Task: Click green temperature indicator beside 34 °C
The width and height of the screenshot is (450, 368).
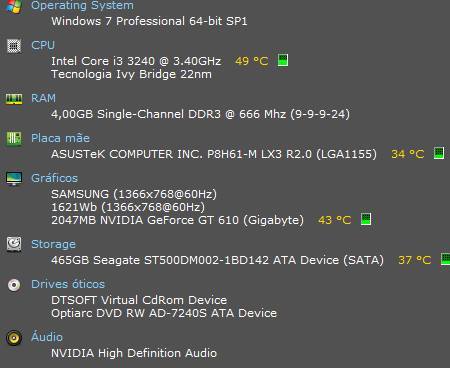Action: tap(439, 153)
